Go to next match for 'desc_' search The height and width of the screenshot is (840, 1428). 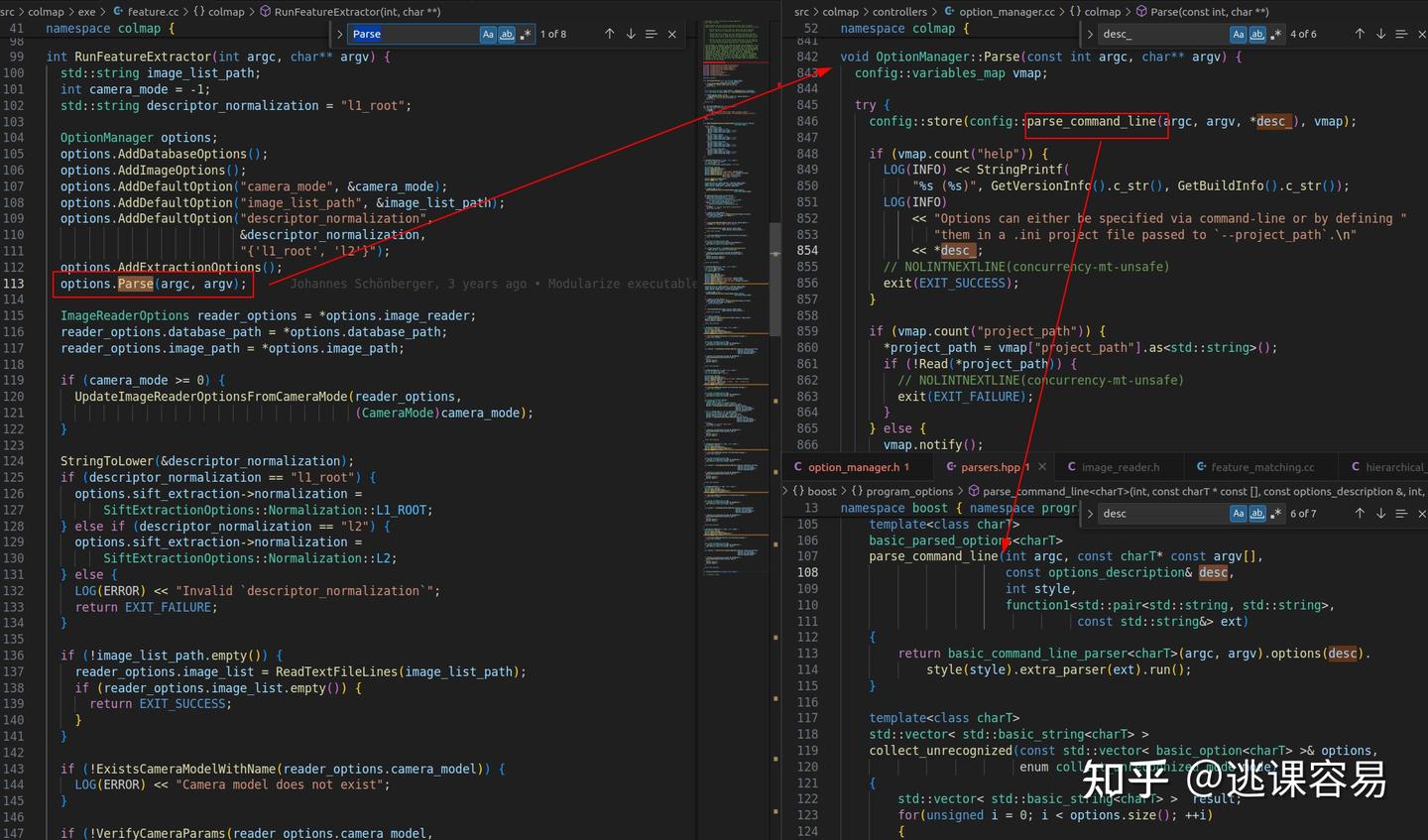point(1380,34)
